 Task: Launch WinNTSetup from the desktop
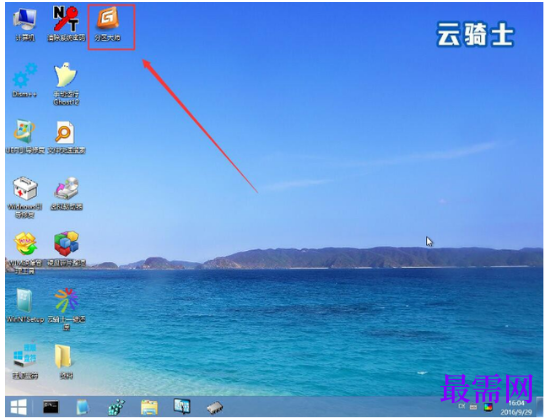[x=25, y=306]
